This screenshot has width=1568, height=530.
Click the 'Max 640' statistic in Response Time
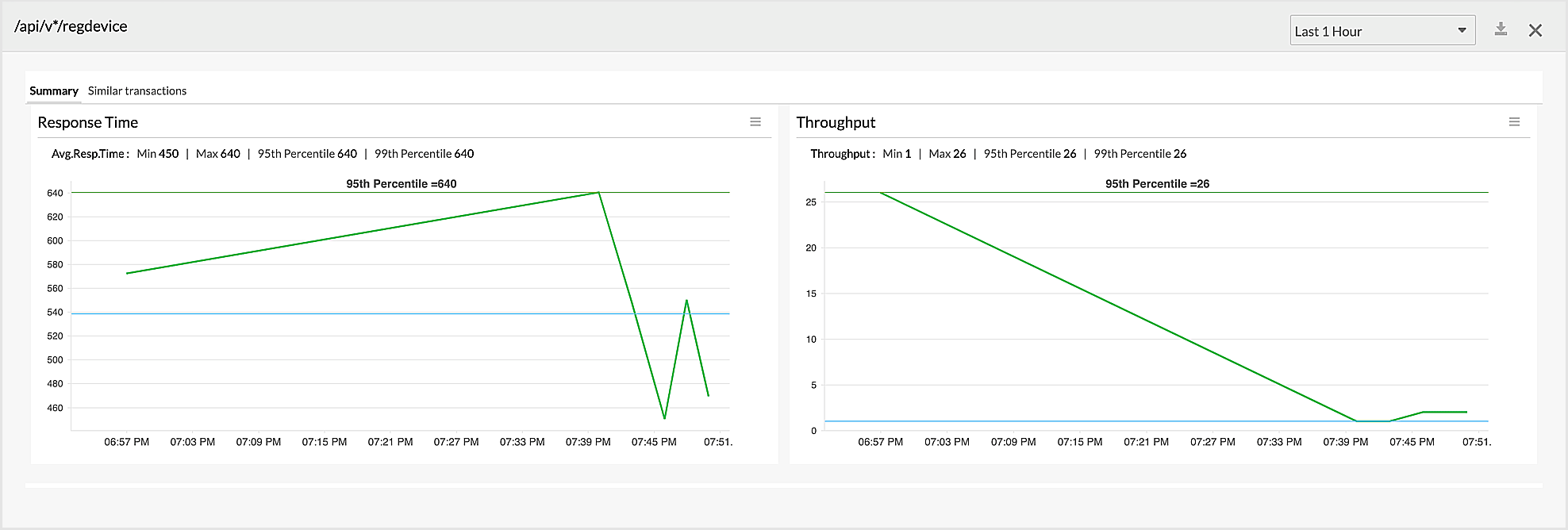pos(218,154)
